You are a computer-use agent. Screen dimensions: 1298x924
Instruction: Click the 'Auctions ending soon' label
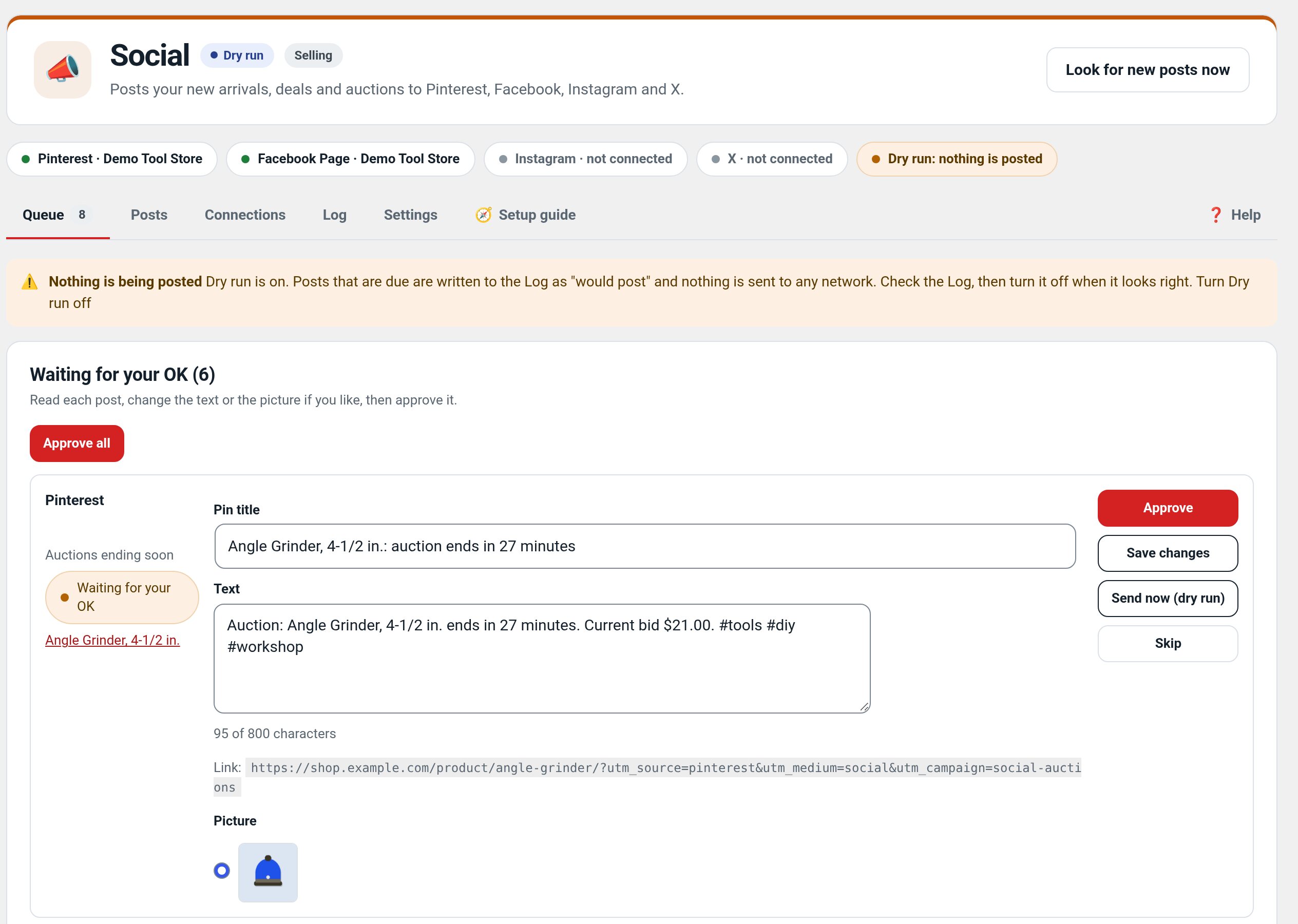pyautogui.click(x=109, y=555)
